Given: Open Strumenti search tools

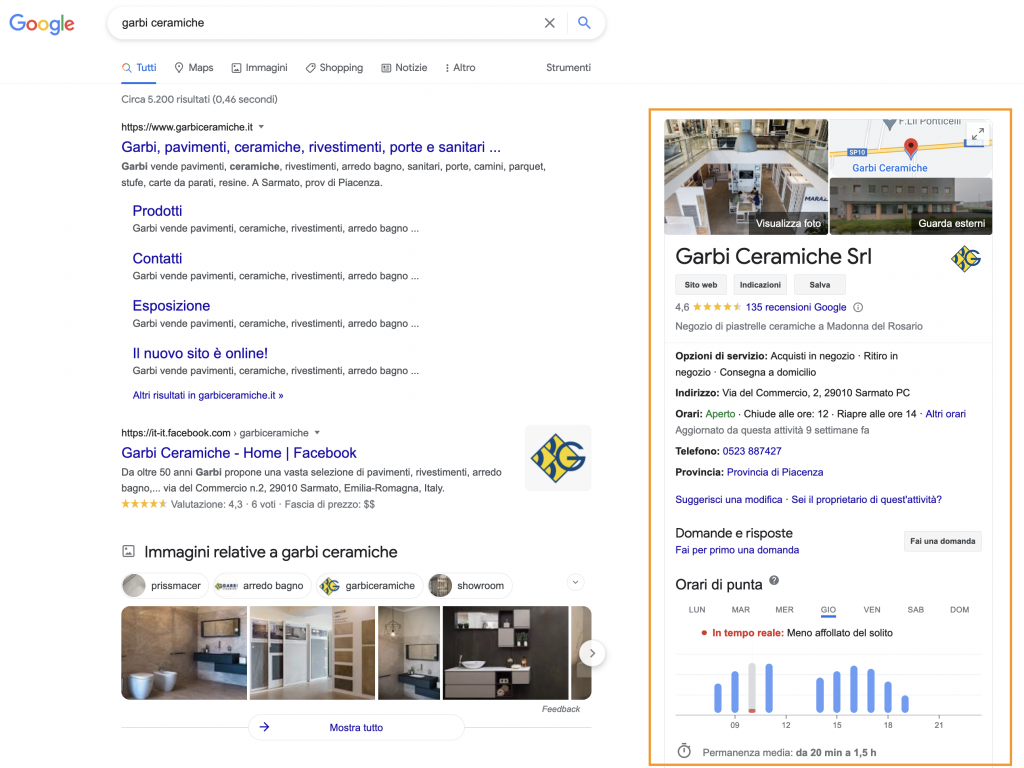Looking at the screenshot, I should (568, 68).
